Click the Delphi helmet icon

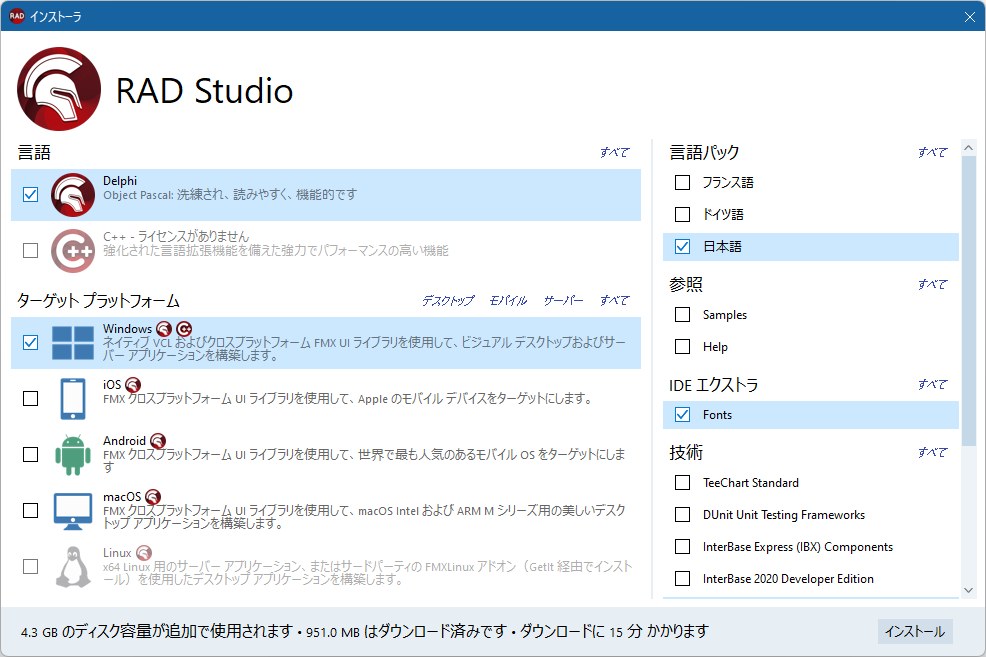click(70, 195)
